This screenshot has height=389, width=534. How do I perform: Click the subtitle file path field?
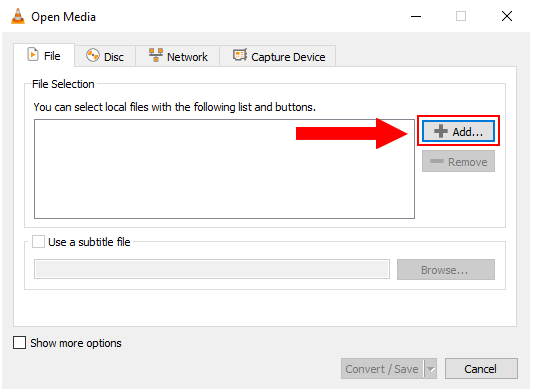[x=212, y=269]
